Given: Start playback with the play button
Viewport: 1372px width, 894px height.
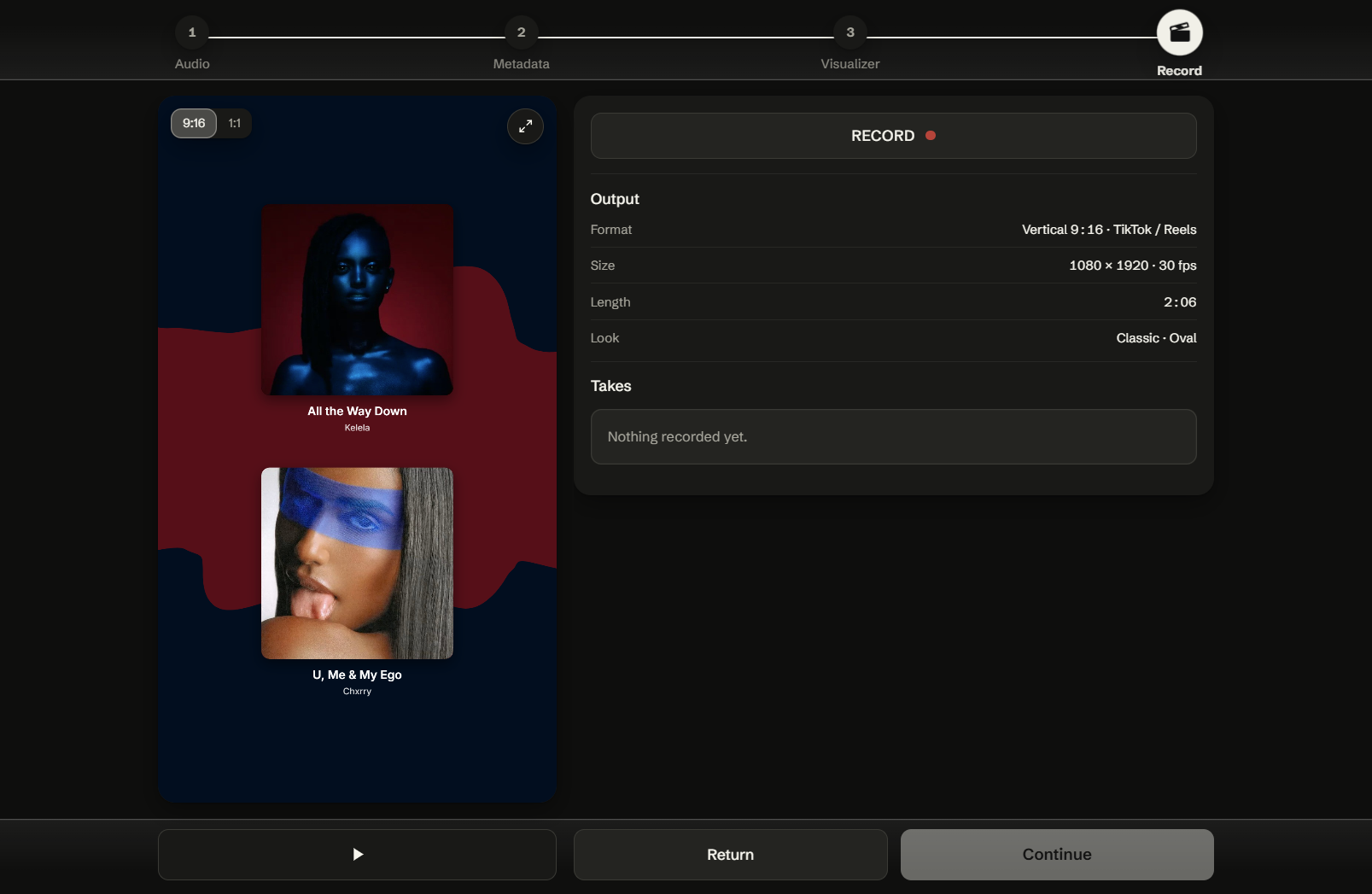Looking at the screenshot, I should (357, 854).
